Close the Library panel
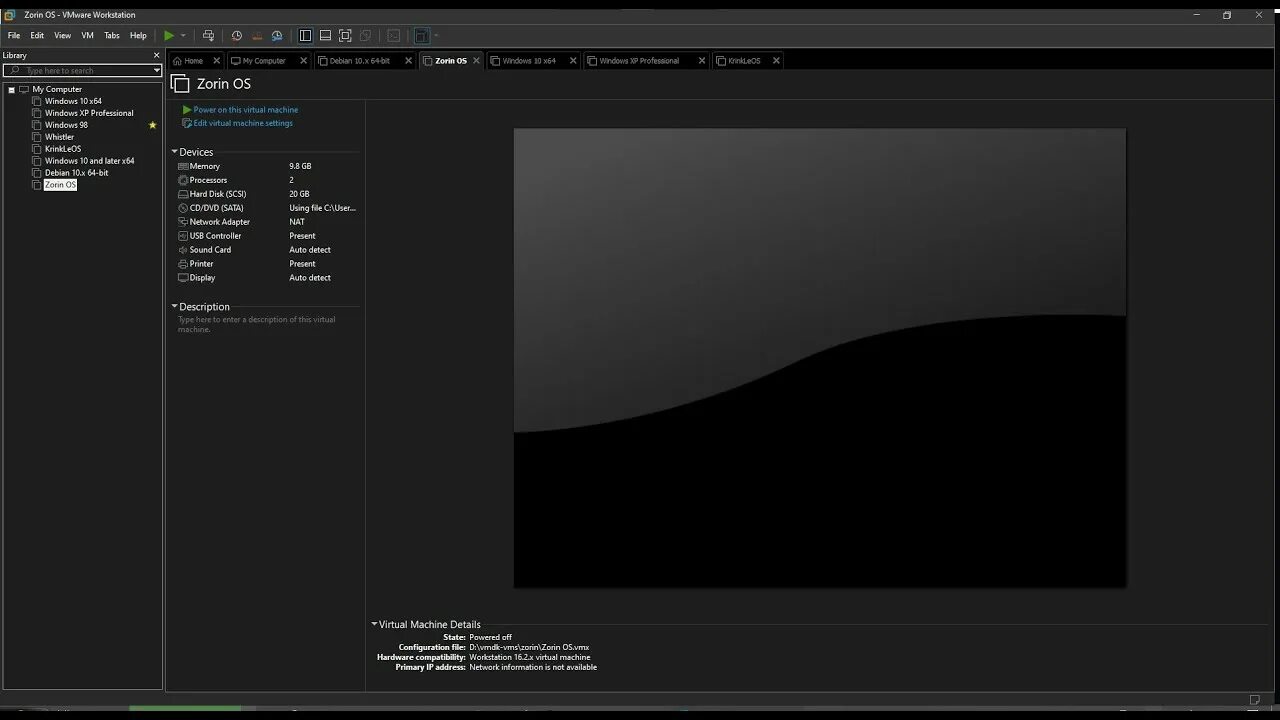 click(x=156, y=55)
